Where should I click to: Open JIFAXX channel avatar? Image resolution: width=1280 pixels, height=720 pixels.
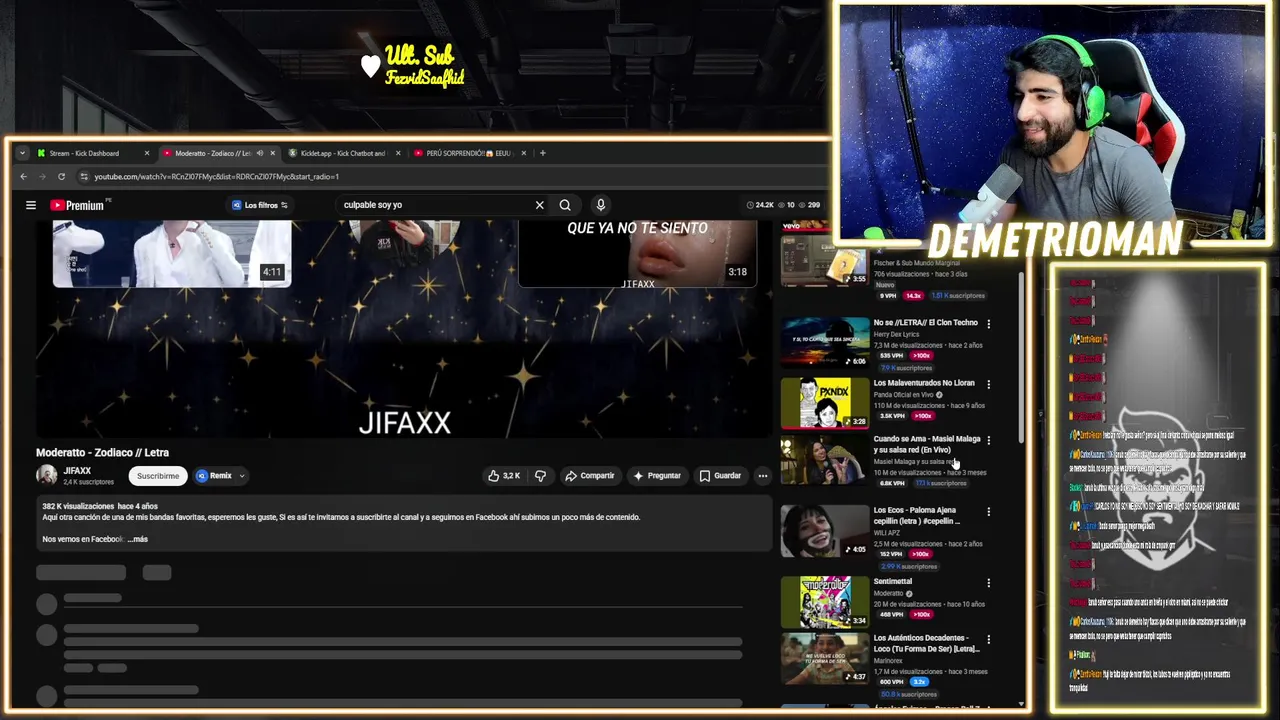(x=46, y=475)
